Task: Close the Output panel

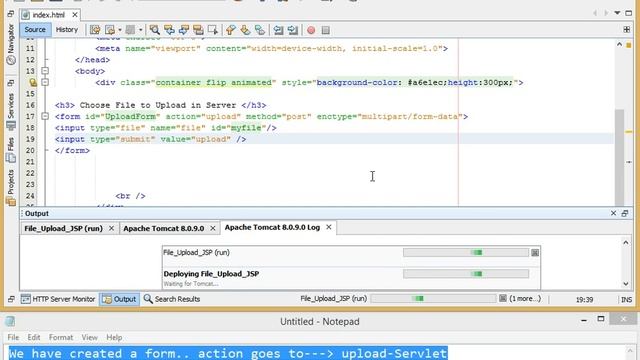Action: (x=613, y=213)
